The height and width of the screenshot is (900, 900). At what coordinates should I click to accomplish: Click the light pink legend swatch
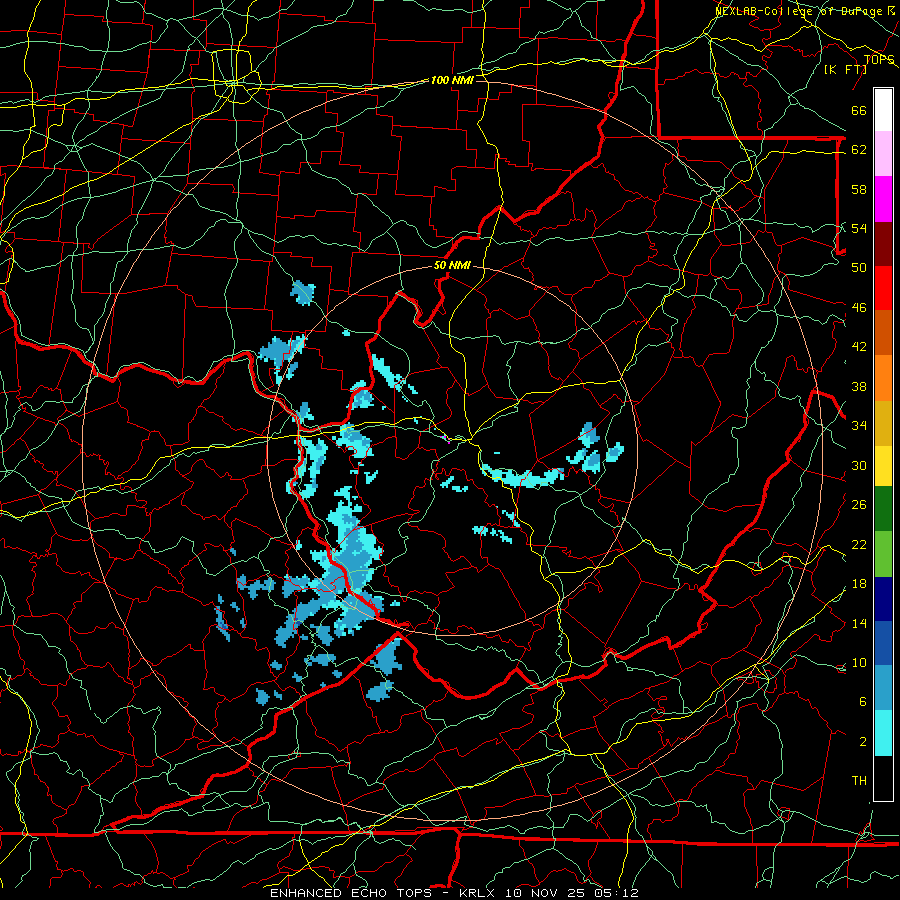coord(883,154)
